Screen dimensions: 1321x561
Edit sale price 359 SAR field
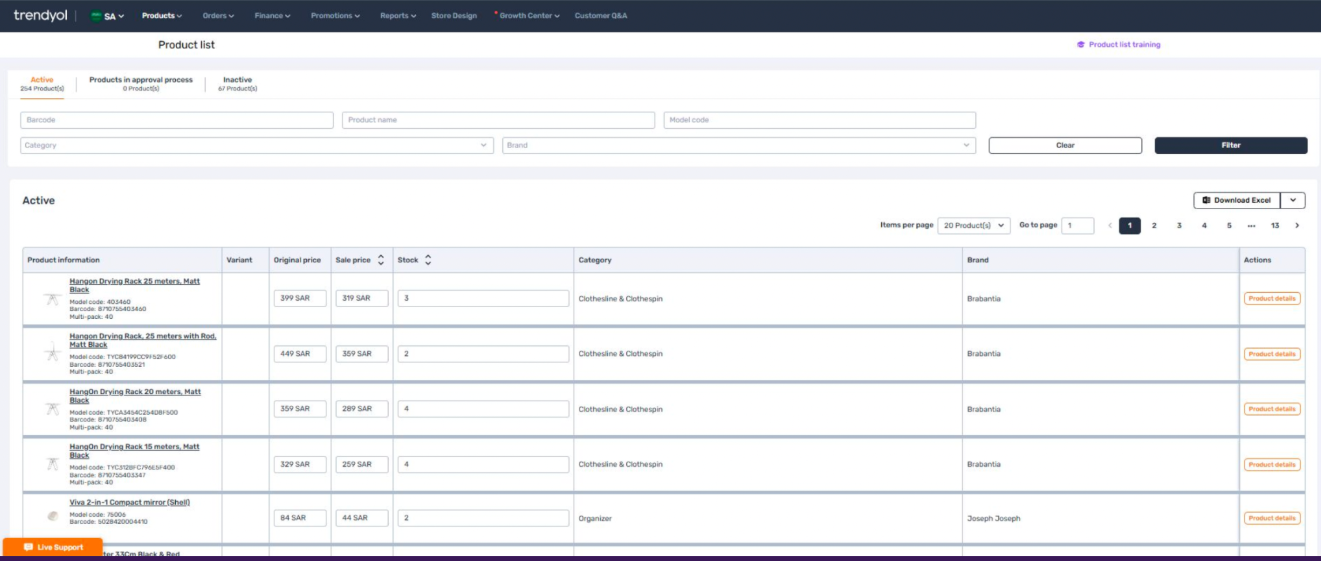coord(361,354)
